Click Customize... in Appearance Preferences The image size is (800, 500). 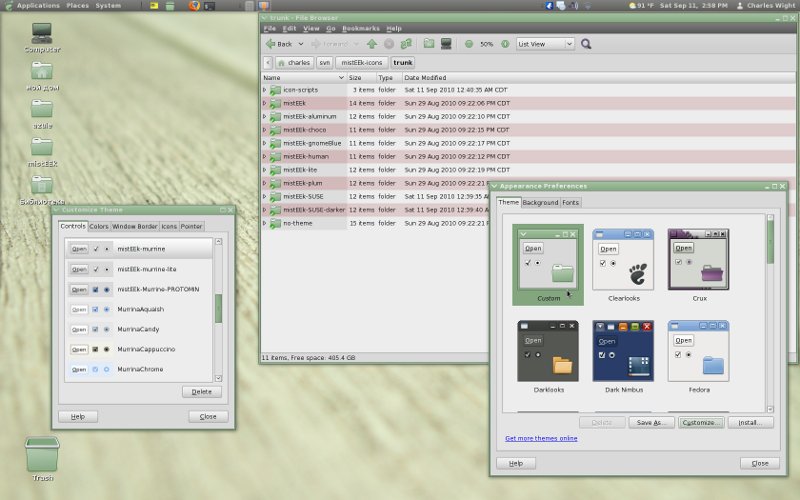(701, 422)
